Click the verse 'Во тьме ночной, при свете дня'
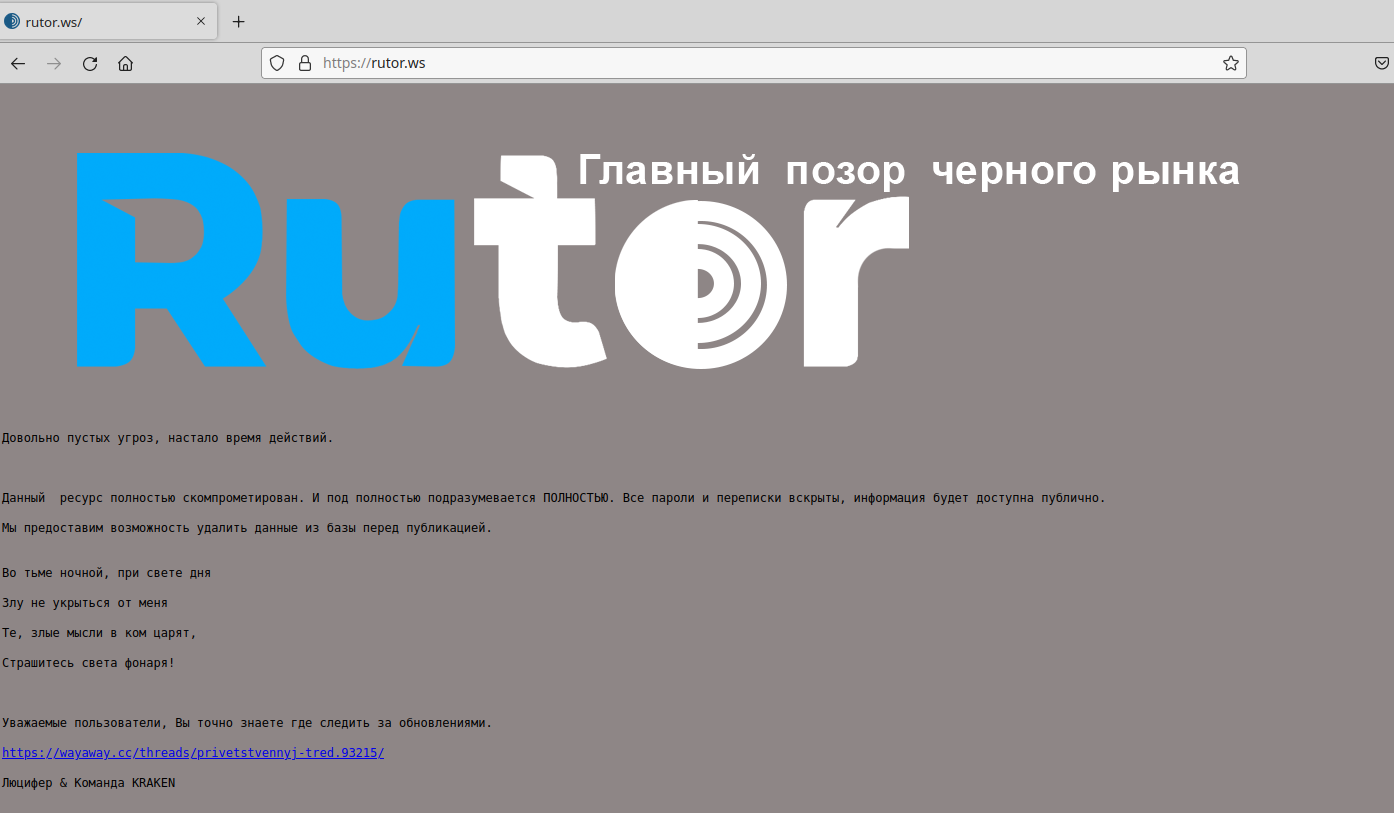1394x813 pixels. (107, 573)
